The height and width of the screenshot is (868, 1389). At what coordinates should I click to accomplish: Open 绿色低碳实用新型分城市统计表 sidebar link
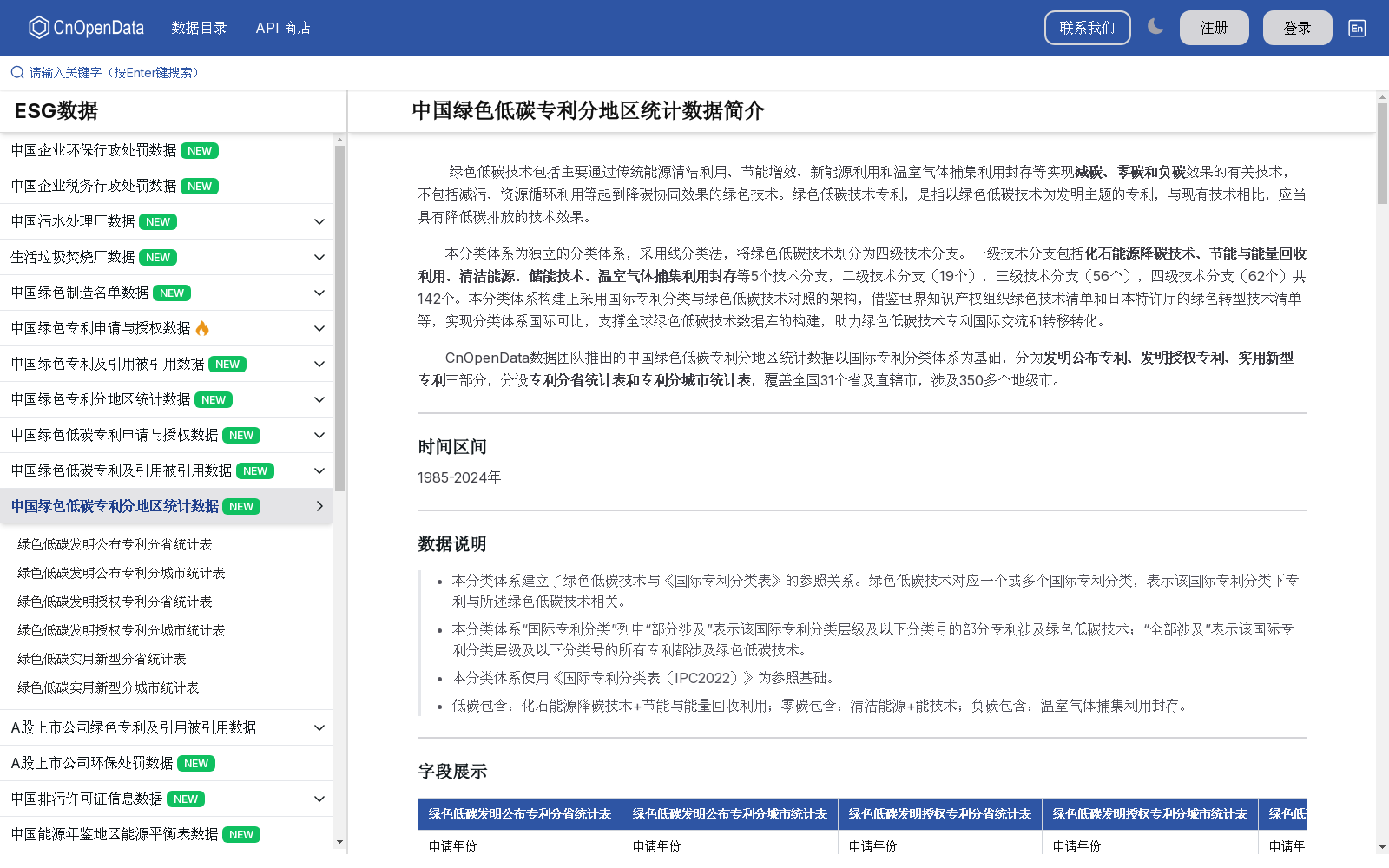(x=109, y=687)
